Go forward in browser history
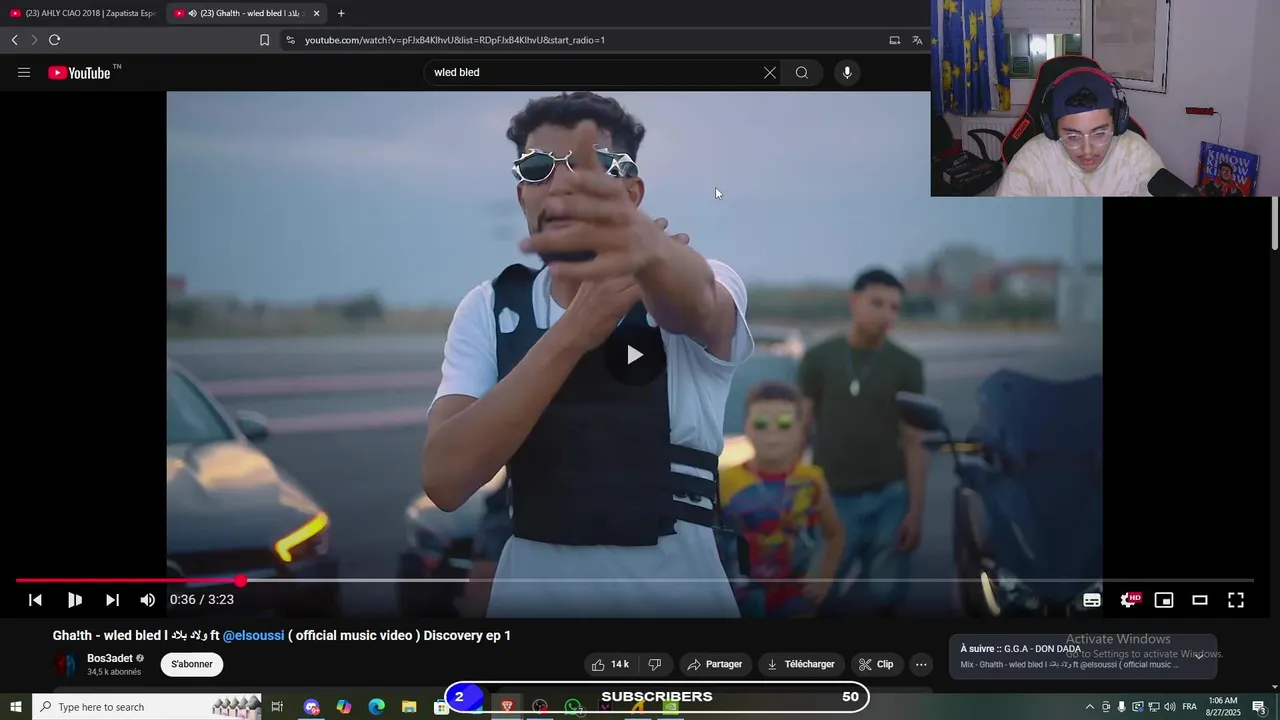Screen dimensions: 1280x720 click(33, 40)
